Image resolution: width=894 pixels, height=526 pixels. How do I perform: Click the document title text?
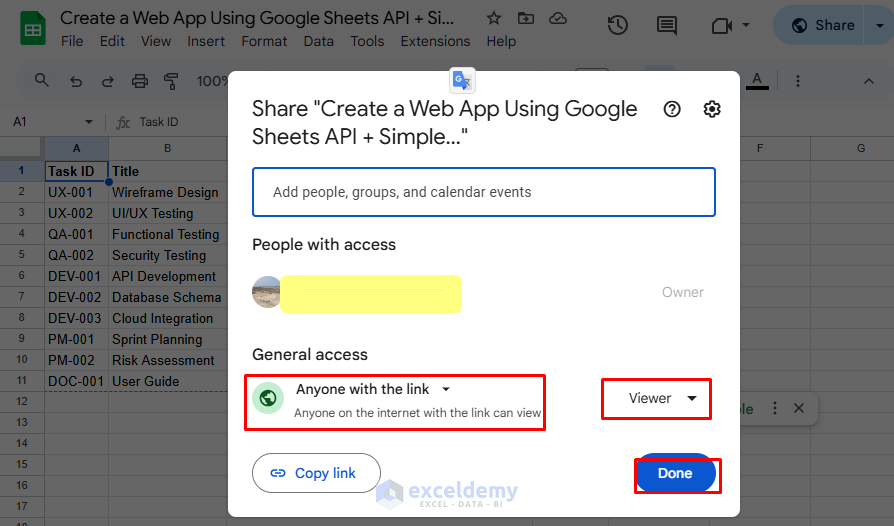(x=257, y=18)
